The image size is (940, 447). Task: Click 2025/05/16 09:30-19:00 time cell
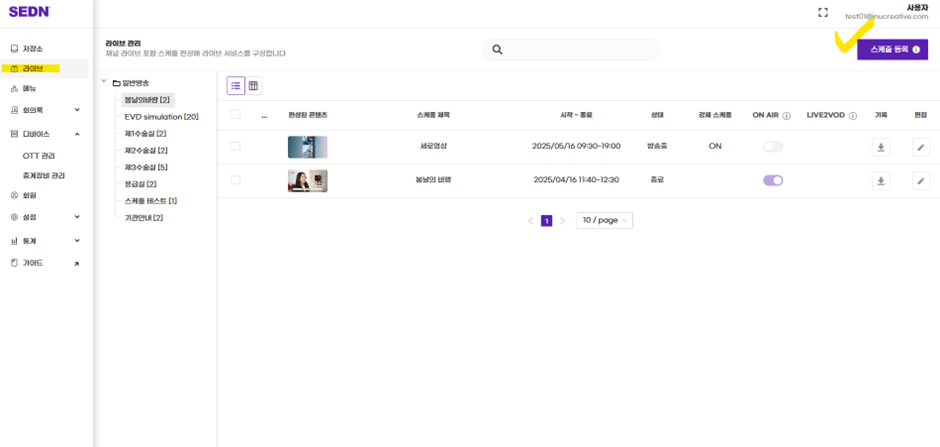[x=576, y=146]
